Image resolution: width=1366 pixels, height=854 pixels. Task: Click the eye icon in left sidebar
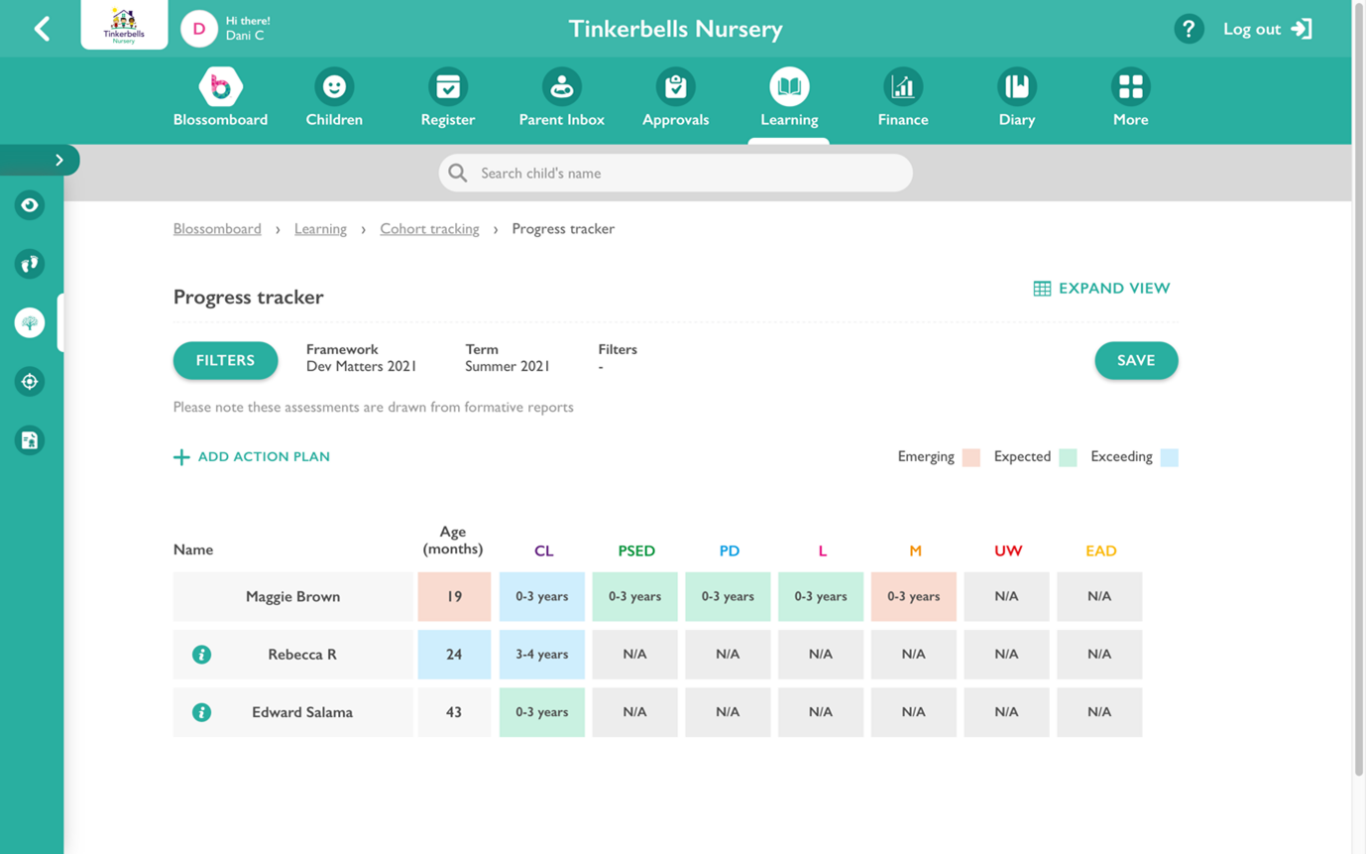pos(29,205)
